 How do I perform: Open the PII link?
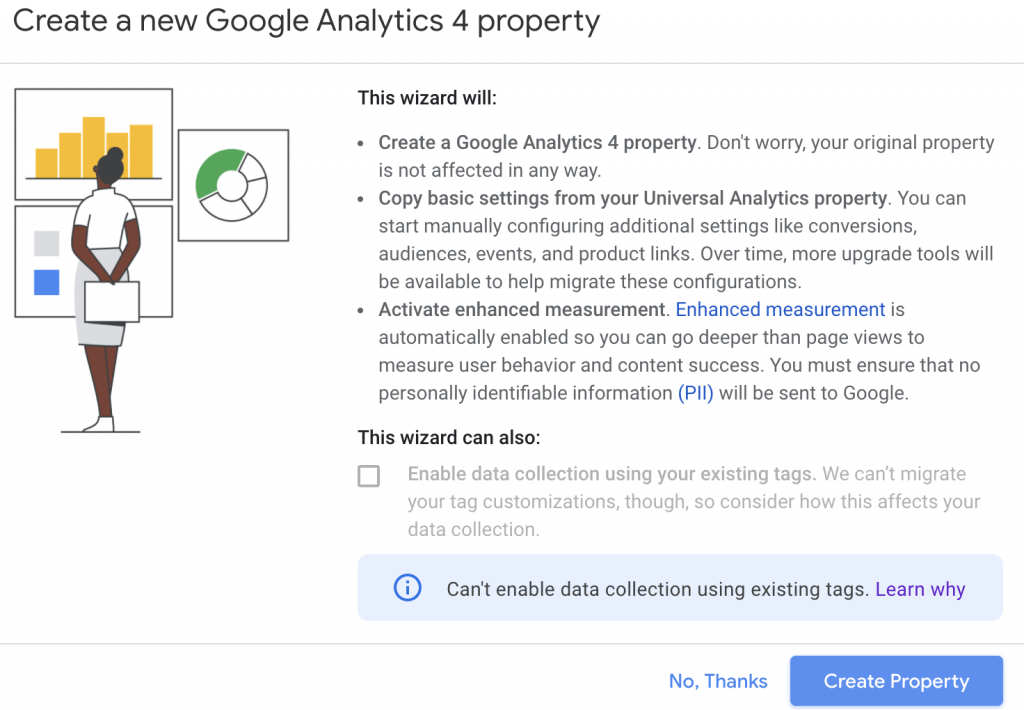(695, 393)
